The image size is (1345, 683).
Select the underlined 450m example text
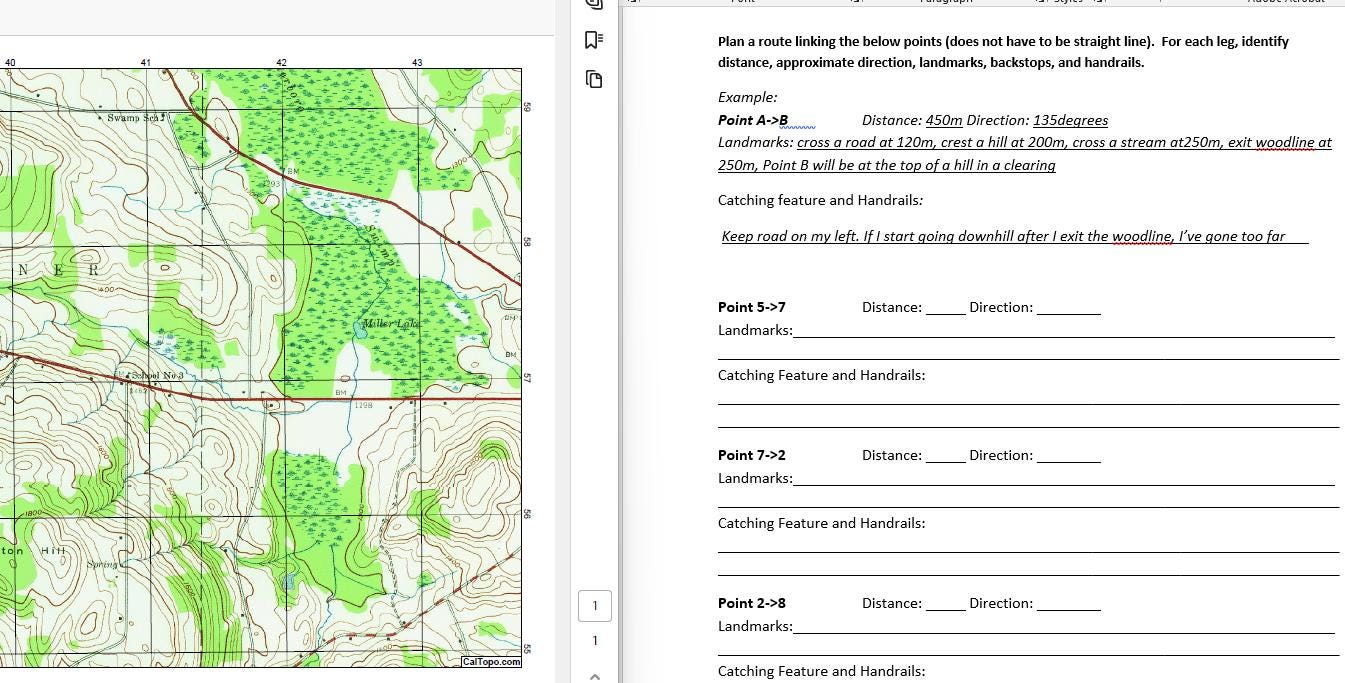tap(942, 120)
